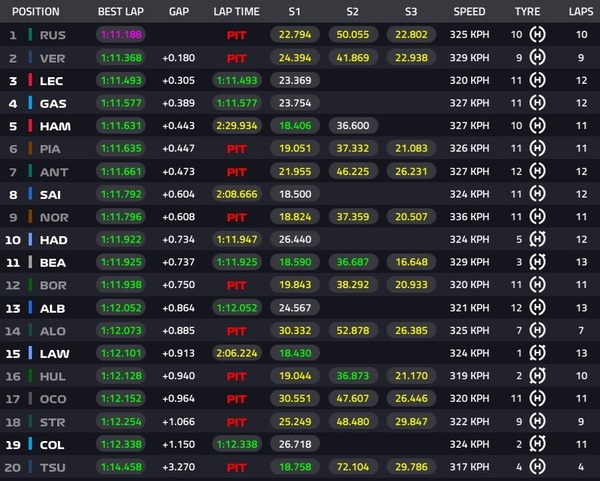The height and width of the screenshot is (481, 600).
Task: Click the tyre icon in LAW row
Action: [540, 355]
